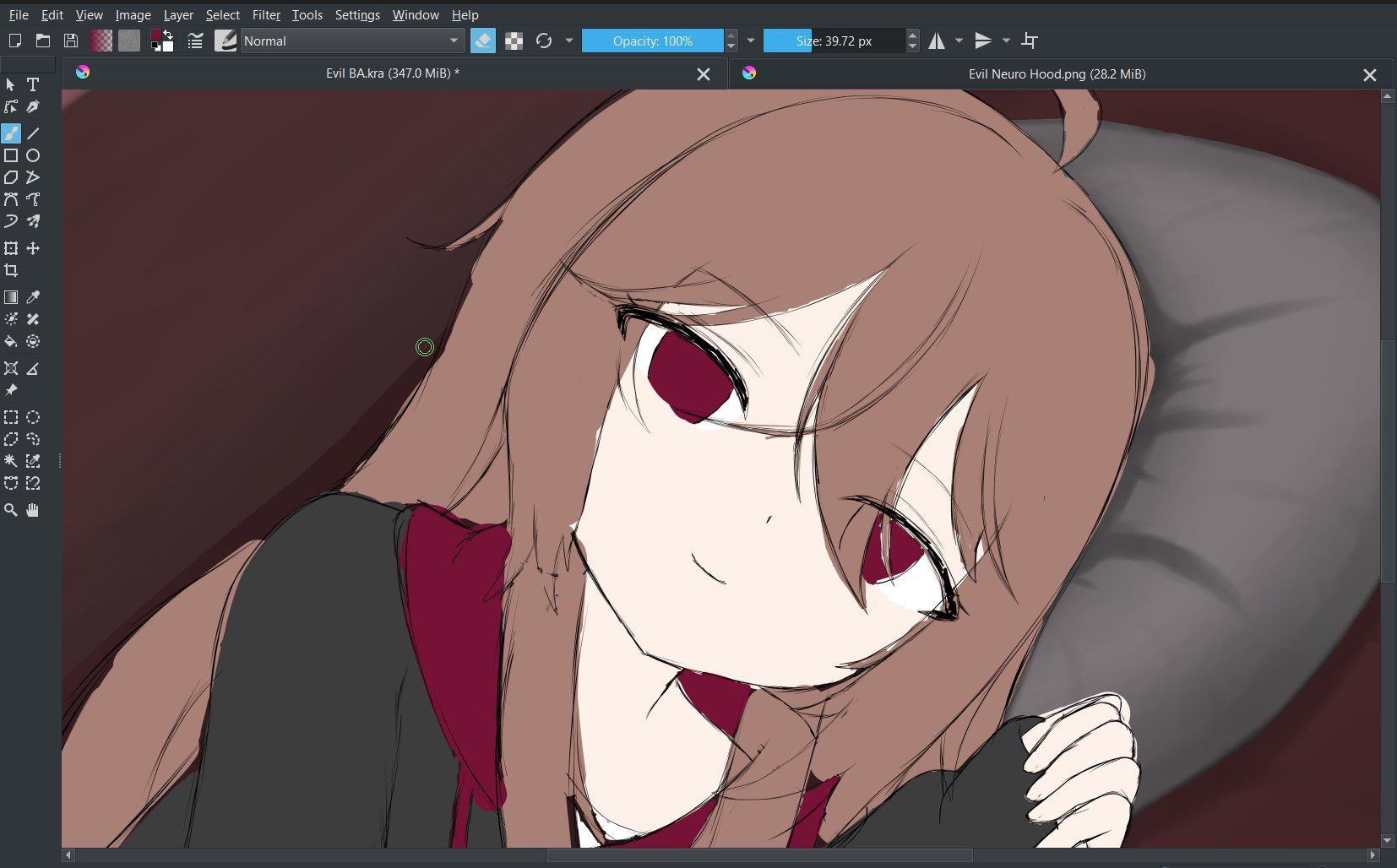Select the Multibrush tool

33,221
